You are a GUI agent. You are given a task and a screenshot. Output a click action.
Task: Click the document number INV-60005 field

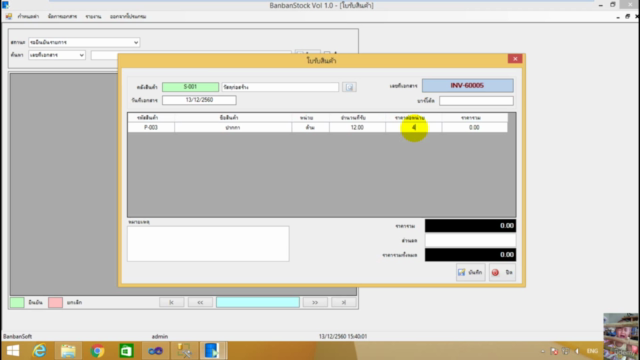[467, 86]
